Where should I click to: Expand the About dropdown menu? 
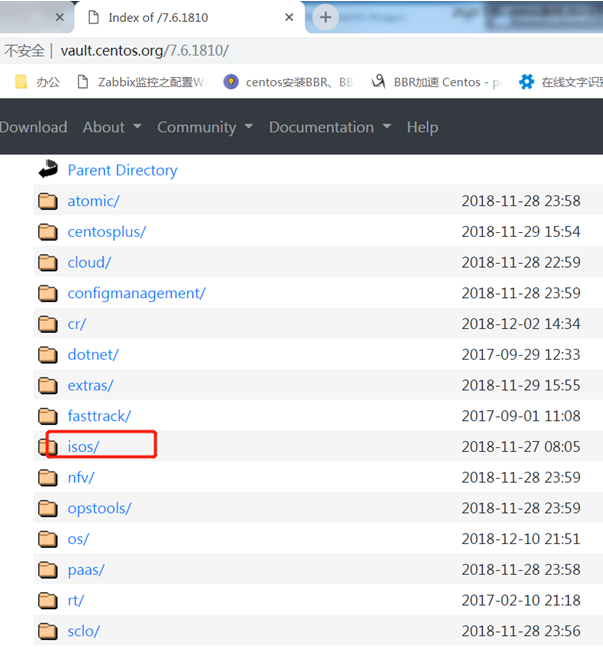click(x=112, y=127)
